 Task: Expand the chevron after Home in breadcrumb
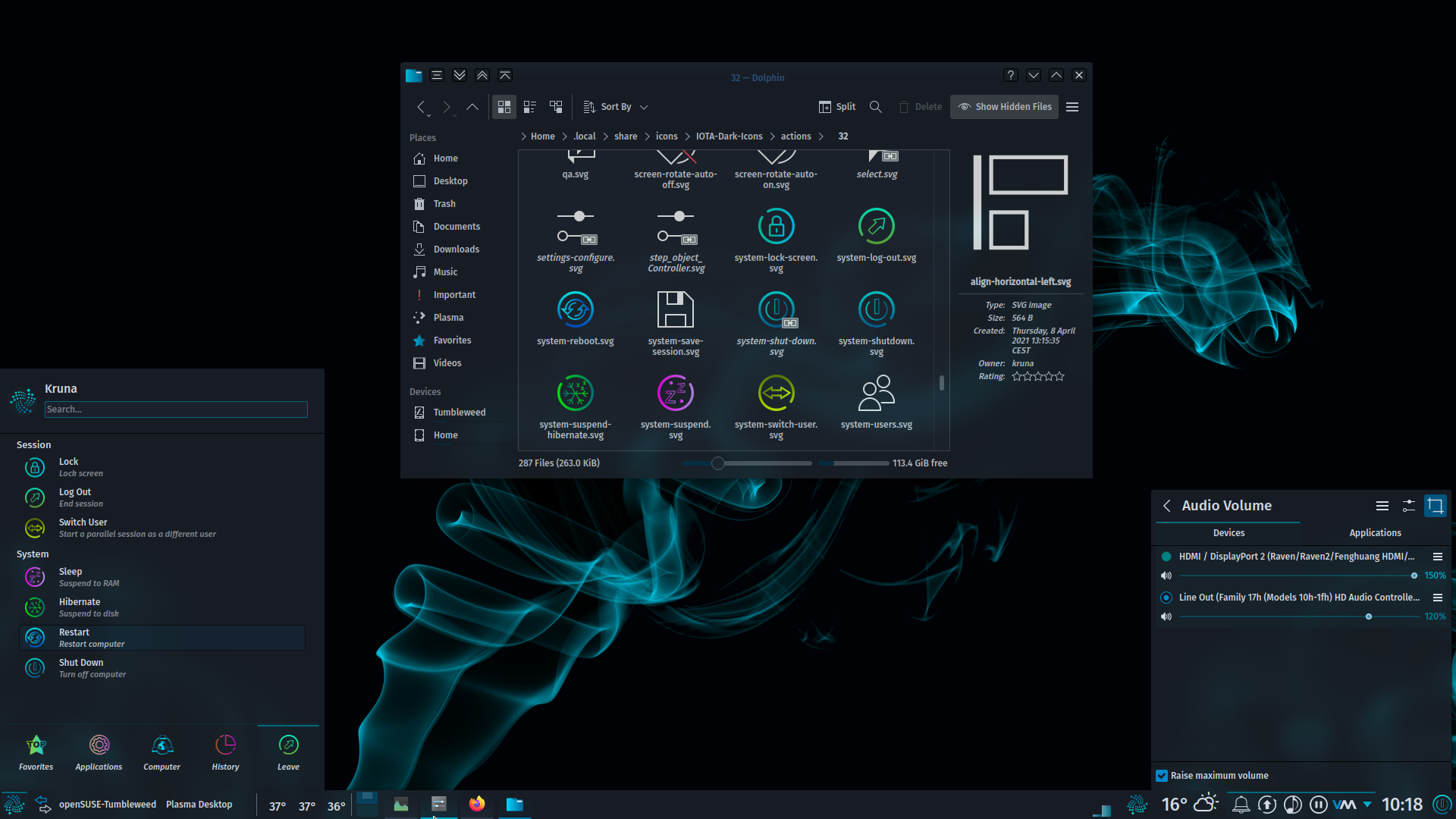tap(565, 136)
